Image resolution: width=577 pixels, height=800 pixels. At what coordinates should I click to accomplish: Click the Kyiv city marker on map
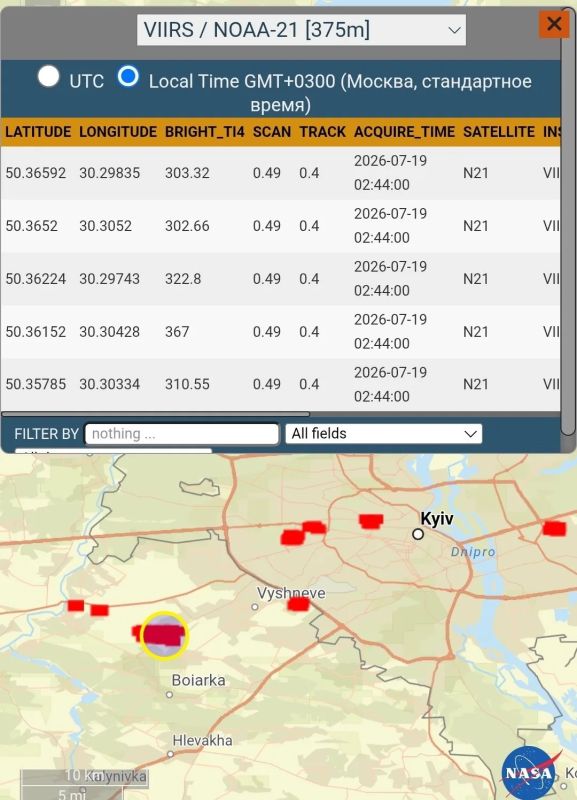point(418,534)
